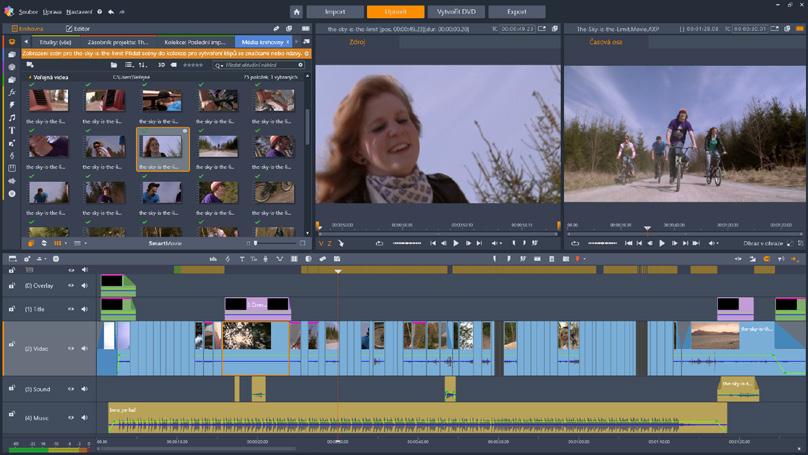Click the audio mixer icon in timeline toolbar

pyautogui.click(x=213, y=259)
